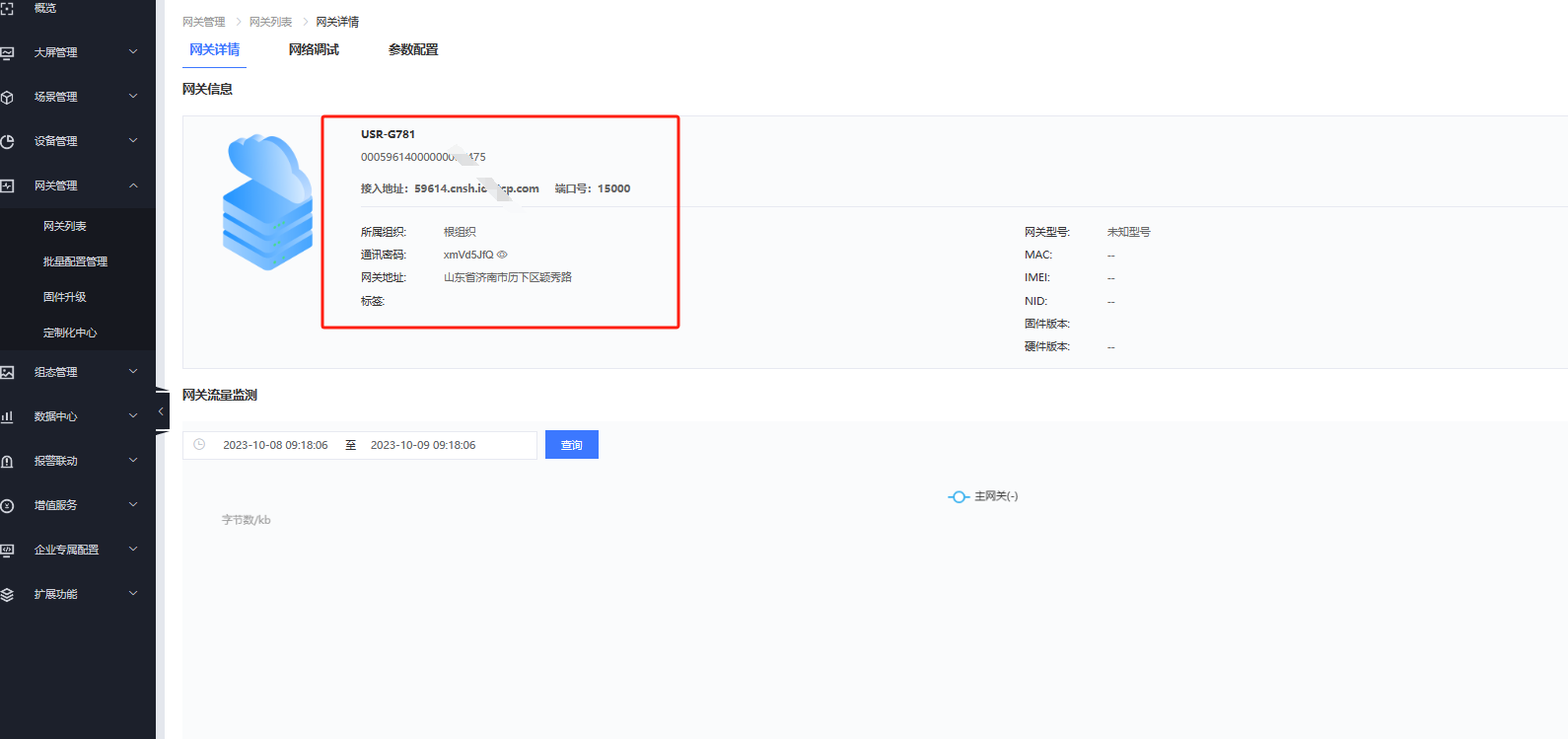Collapse the 网关管理 menu chevron
1568x739 pixels.
click(133, 185)
